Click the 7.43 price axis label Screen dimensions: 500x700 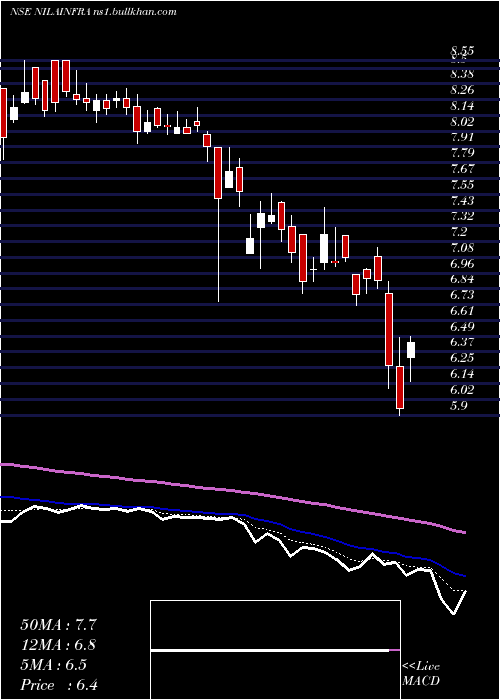click(x=462, y=200)
